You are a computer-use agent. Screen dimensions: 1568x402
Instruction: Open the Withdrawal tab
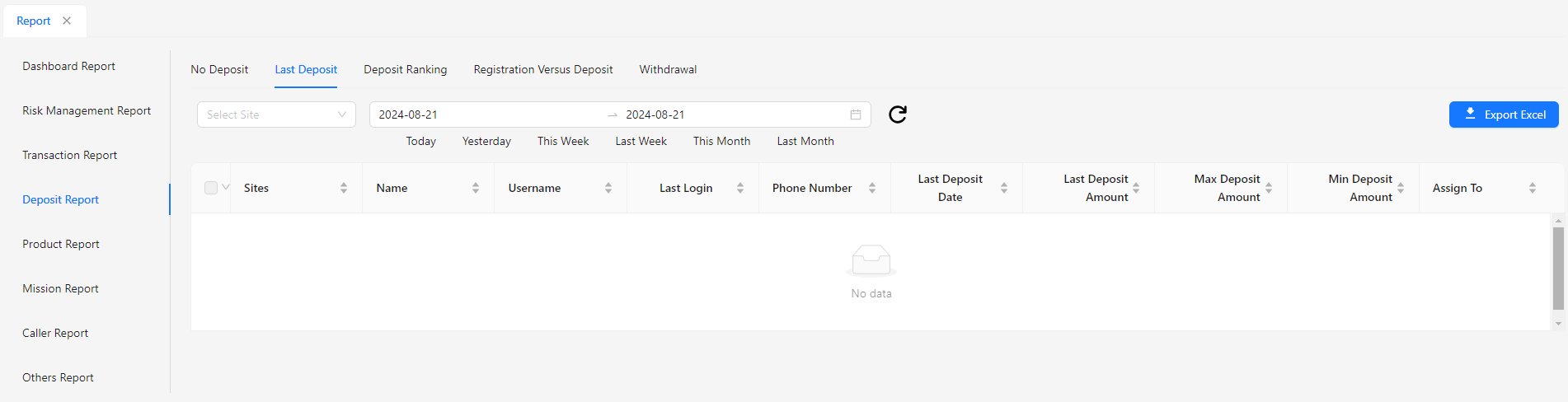click(x=668, y=69)
